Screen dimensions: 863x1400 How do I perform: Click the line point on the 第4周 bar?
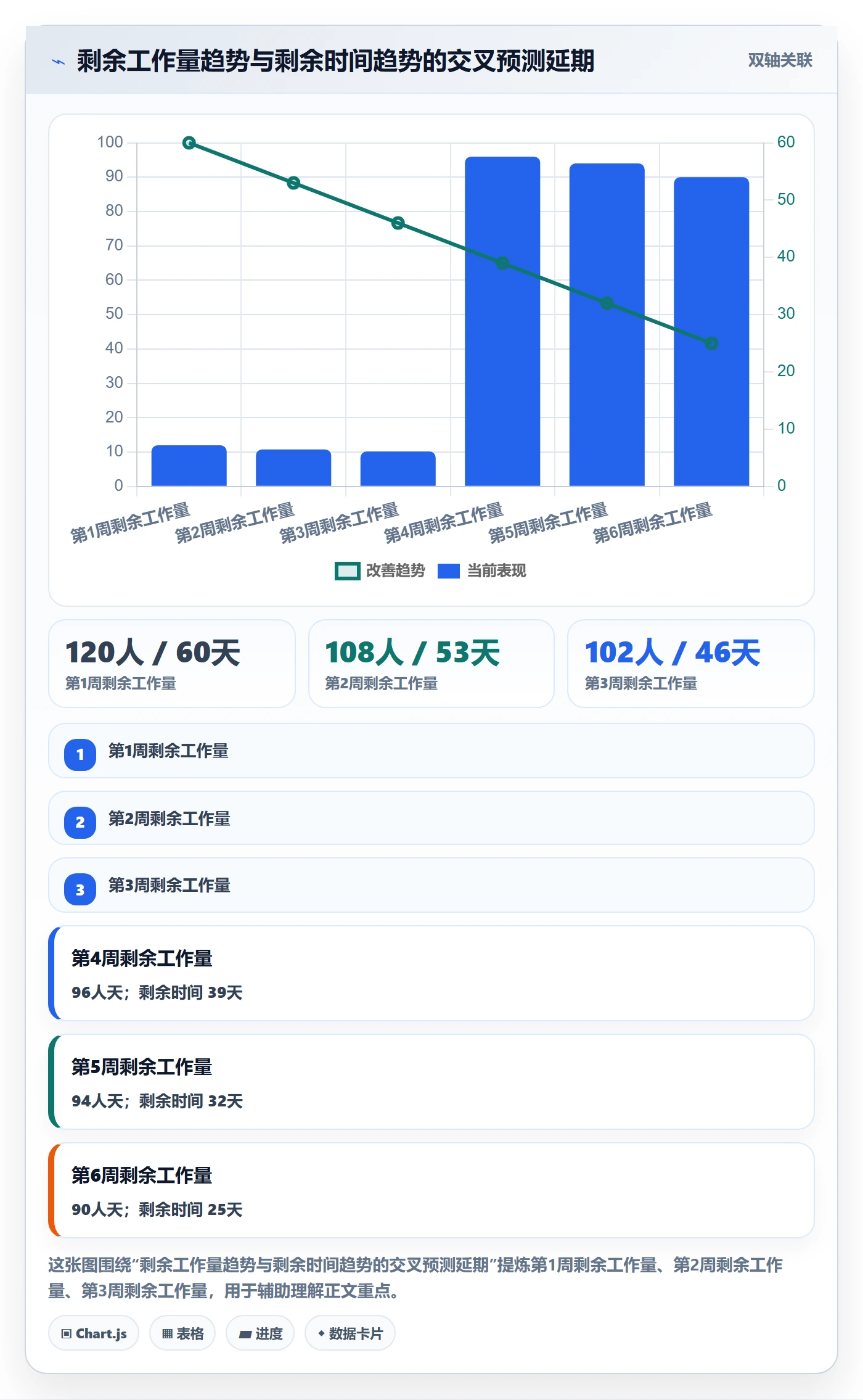(502, 263)
